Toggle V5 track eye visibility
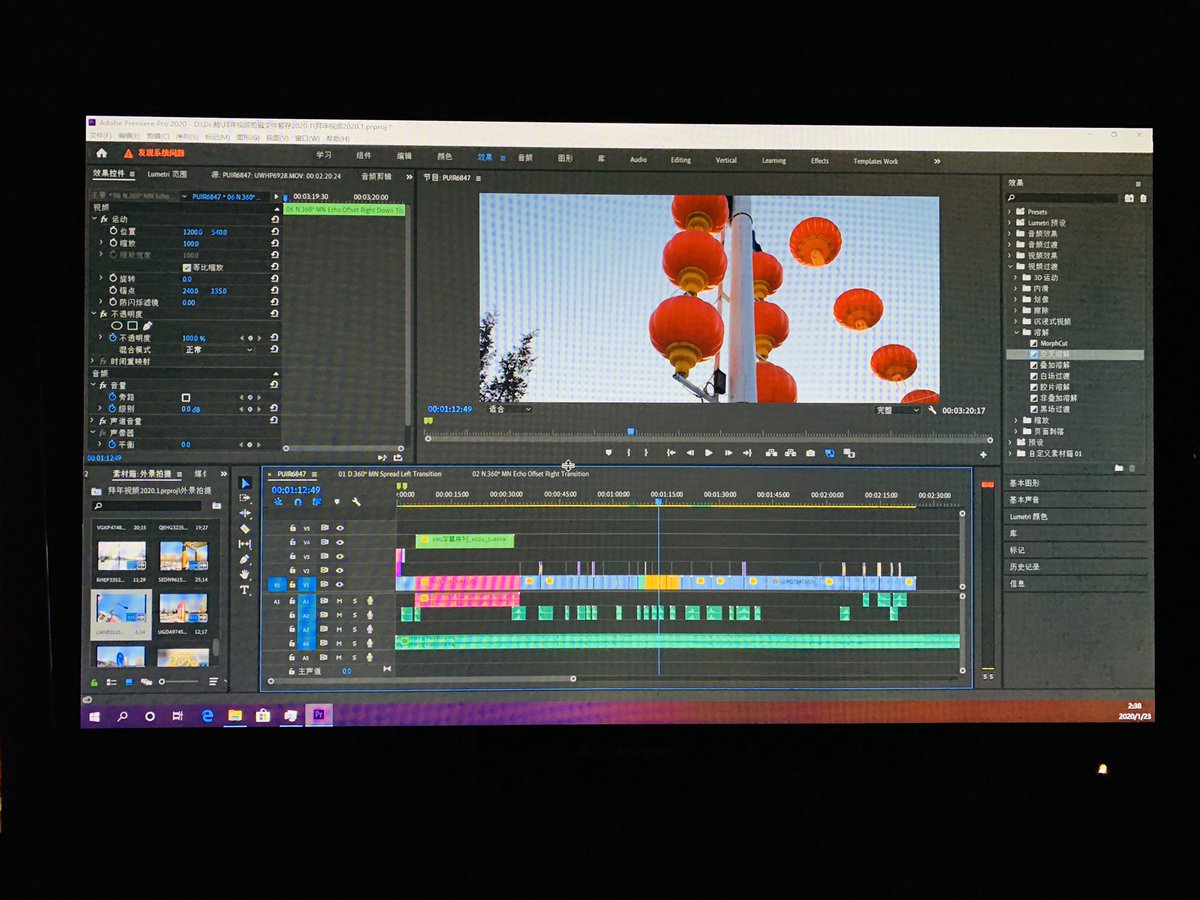This screenshot has height=900, width=1200. point(340,527)
